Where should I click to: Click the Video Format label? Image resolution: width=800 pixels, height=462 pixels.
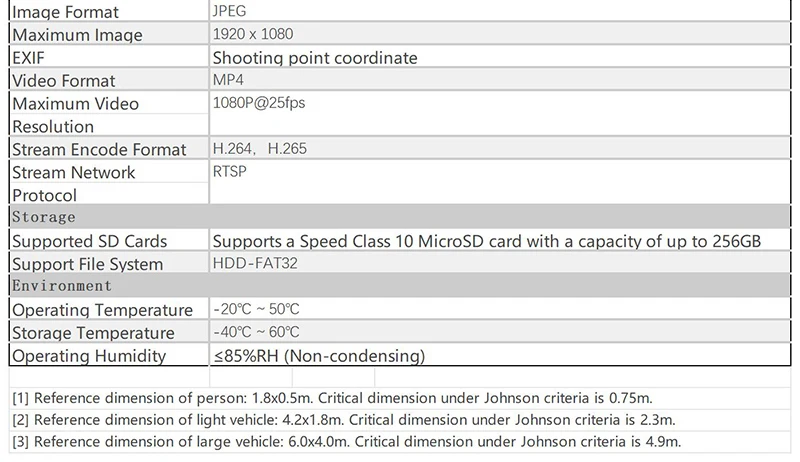[x=64, y=81]
